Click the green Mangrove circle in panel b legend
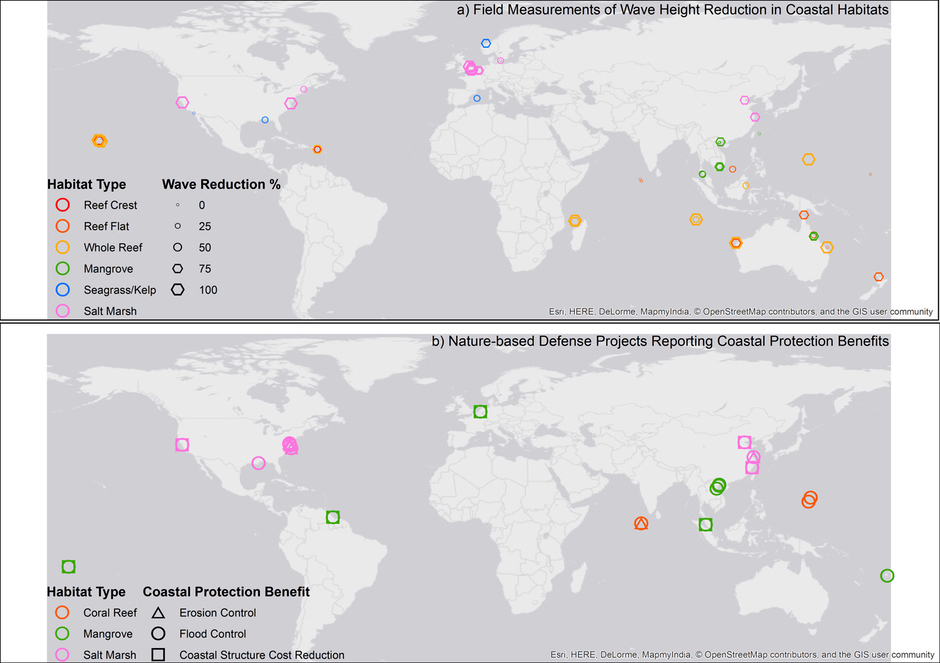 (62, 634)
